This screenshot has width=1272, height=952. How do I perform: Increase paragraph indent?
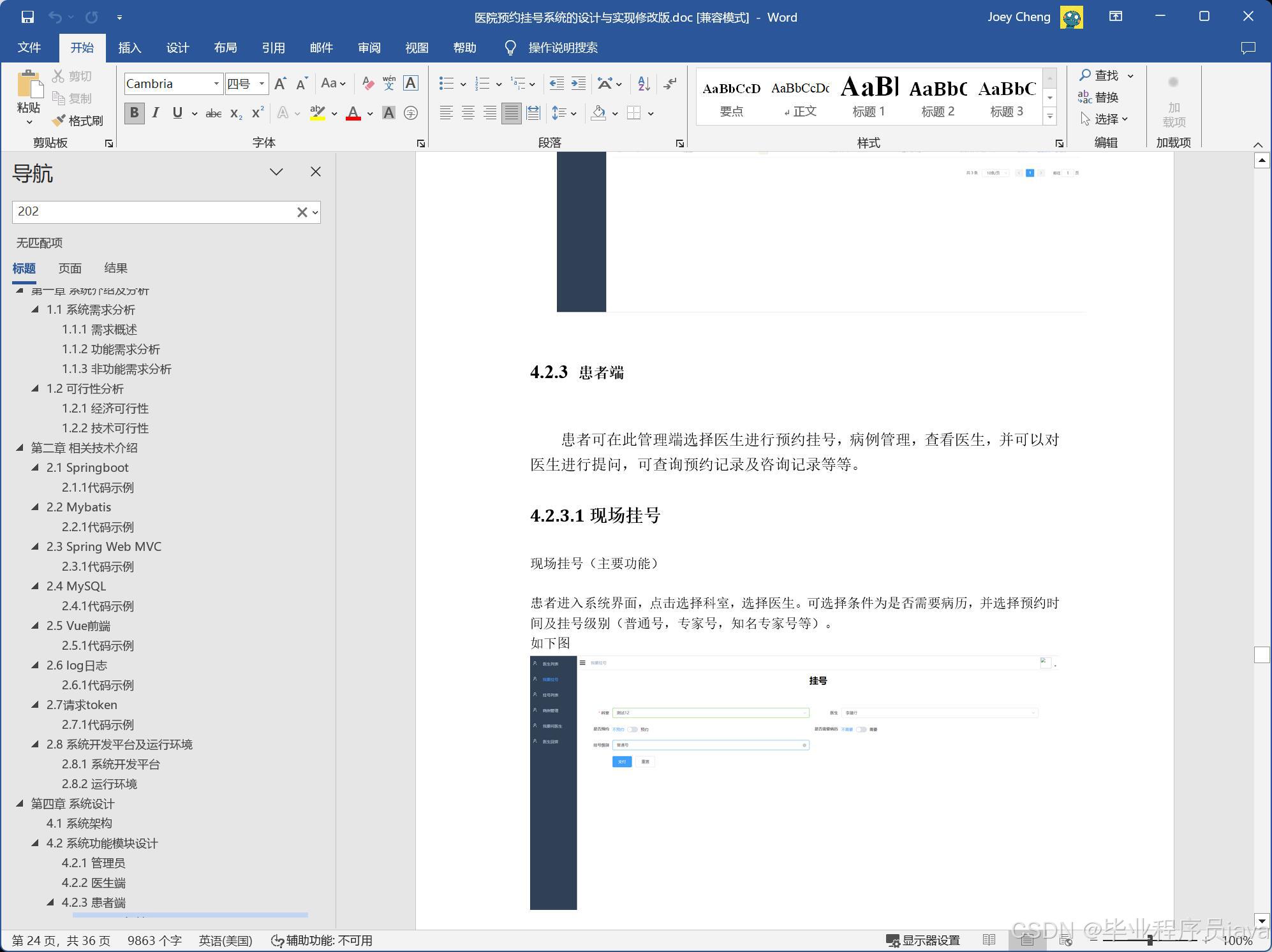[x=578, y=84]
